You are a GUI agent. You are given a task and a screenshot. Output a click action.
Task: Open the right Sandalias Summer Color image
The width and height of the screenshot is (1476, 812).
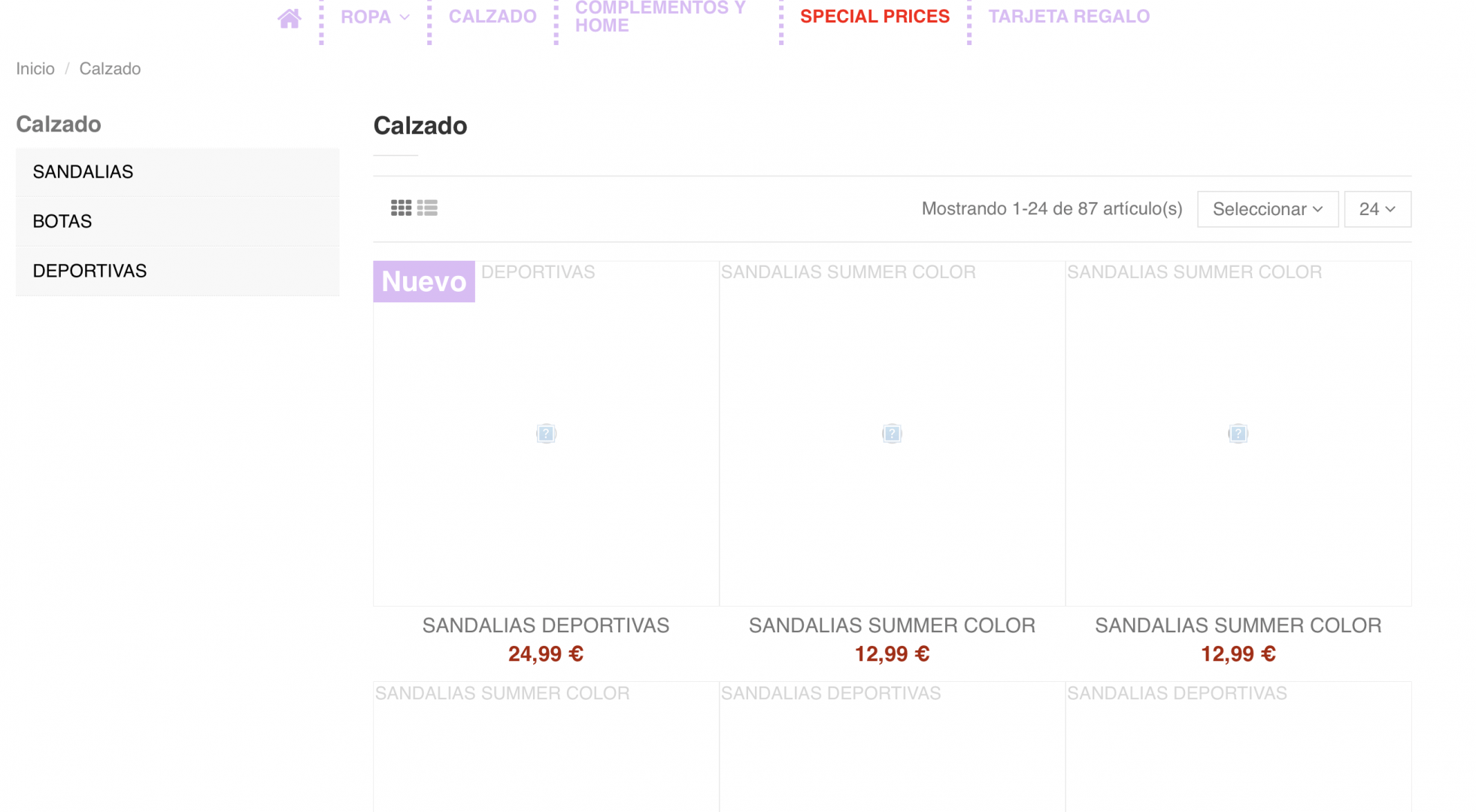click(x=1238, y=434)
